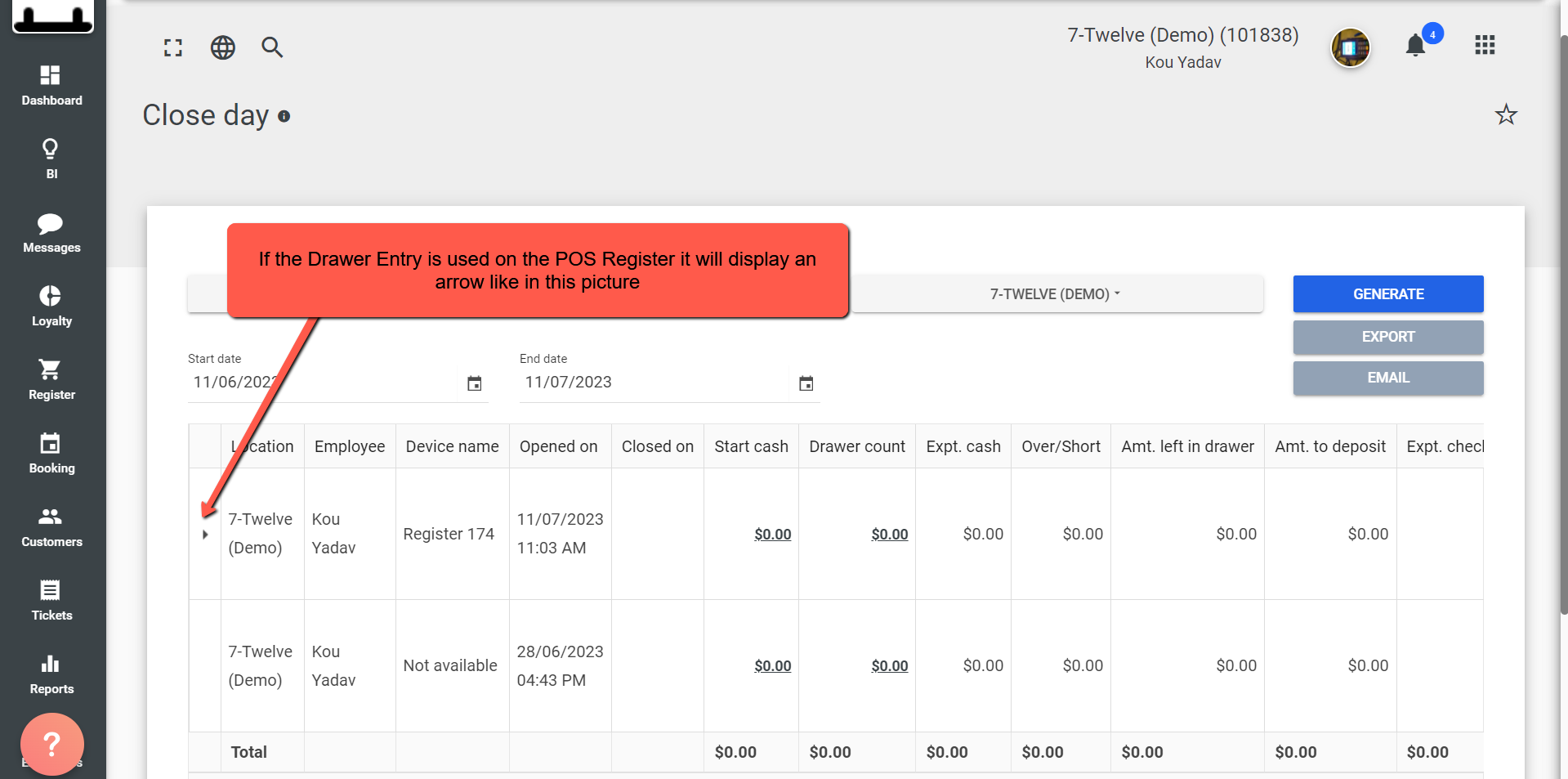Open the 7-TWELVE (DEMO) location dropdown
Viewport: 1568px width, 779px height.
pos(1055,294)
